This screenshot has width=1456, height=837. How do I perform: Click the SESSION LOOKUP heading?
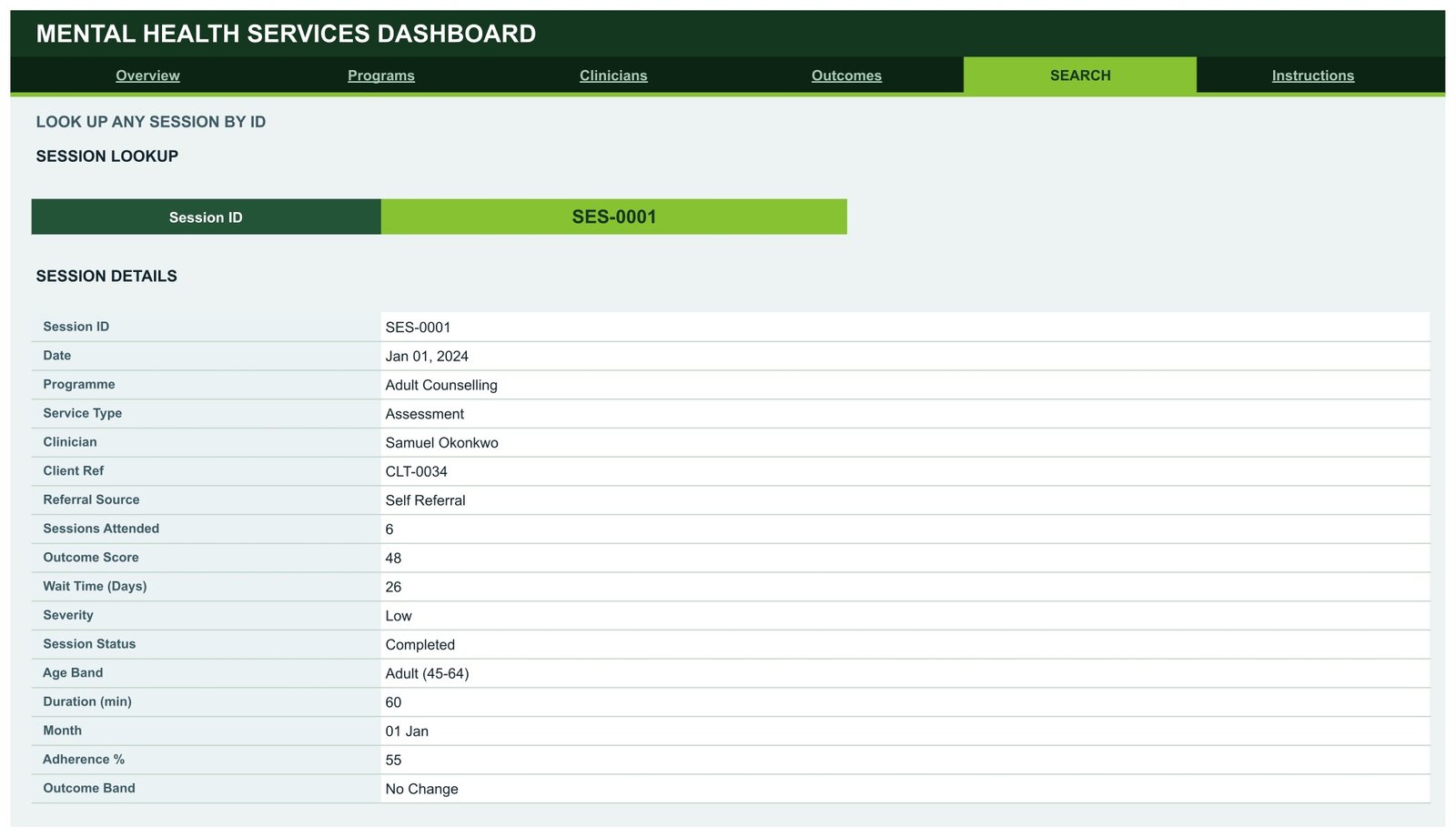(x=107, y=156)
